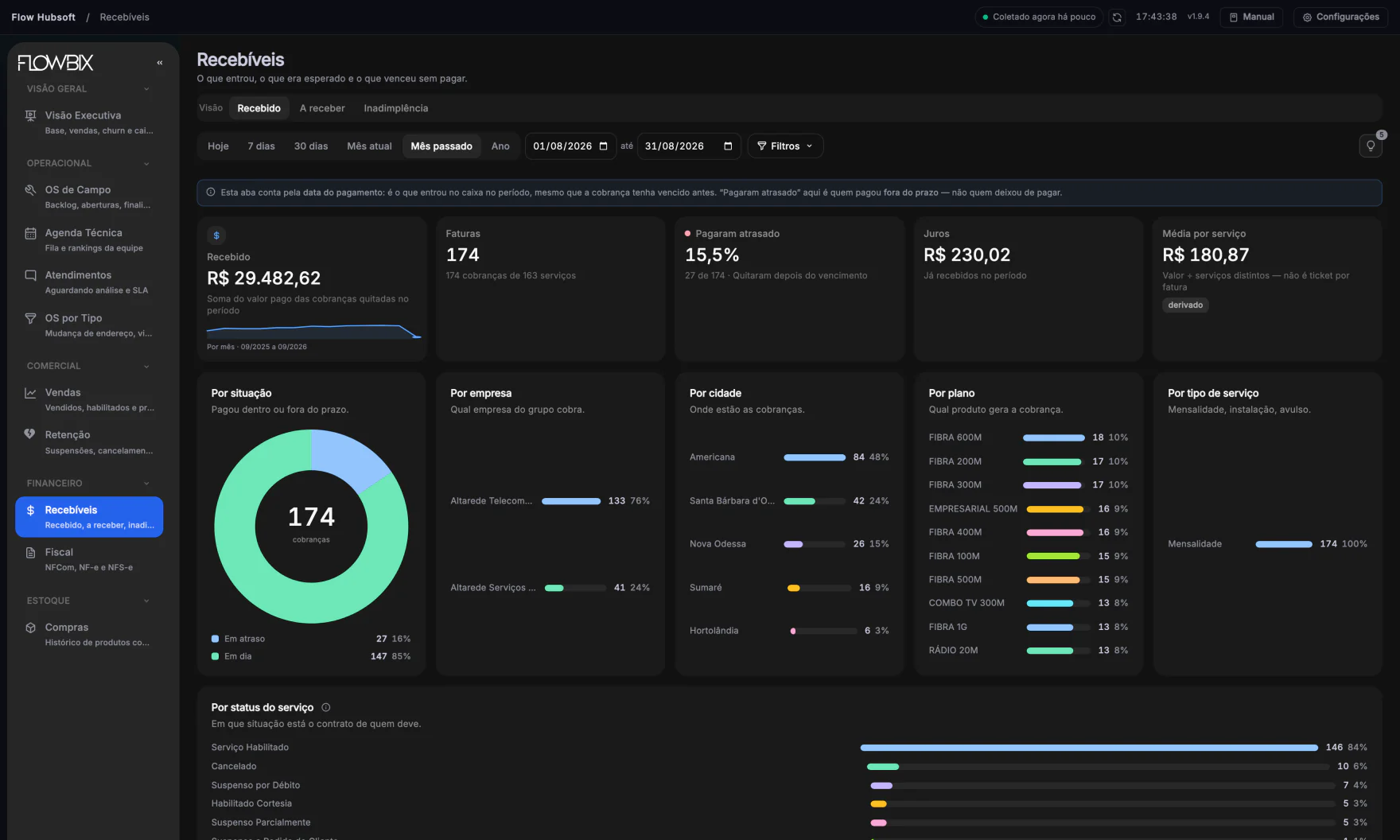Click the donut chart center showing 174 cobranças
Screen dimensions: 1400x840
coord(311,526)
